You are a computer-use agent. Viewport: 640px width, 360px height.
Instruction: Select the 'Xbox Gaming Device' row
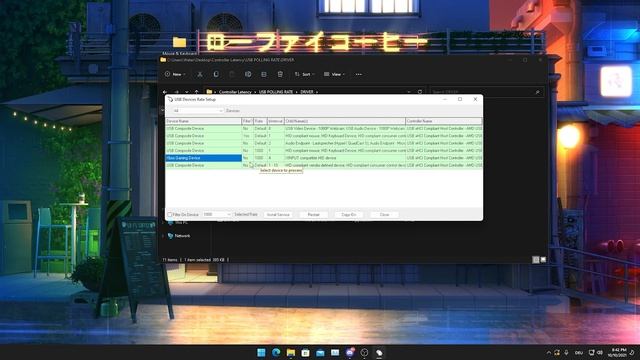point(324,158)
